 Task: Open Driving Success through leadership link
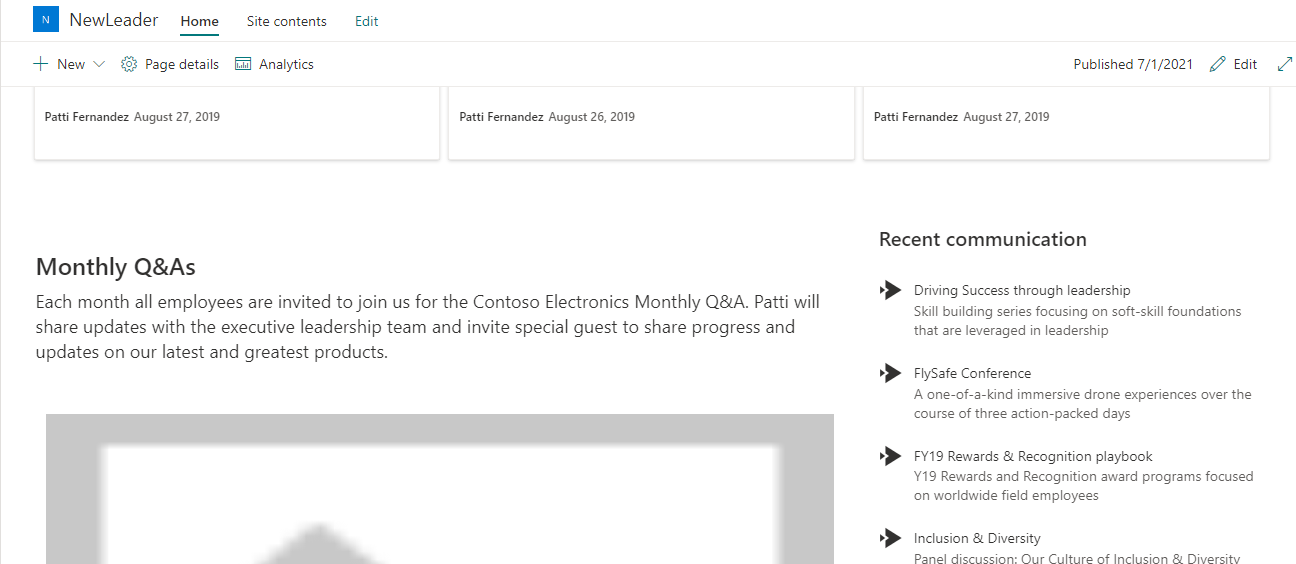tap(1022, 290)
